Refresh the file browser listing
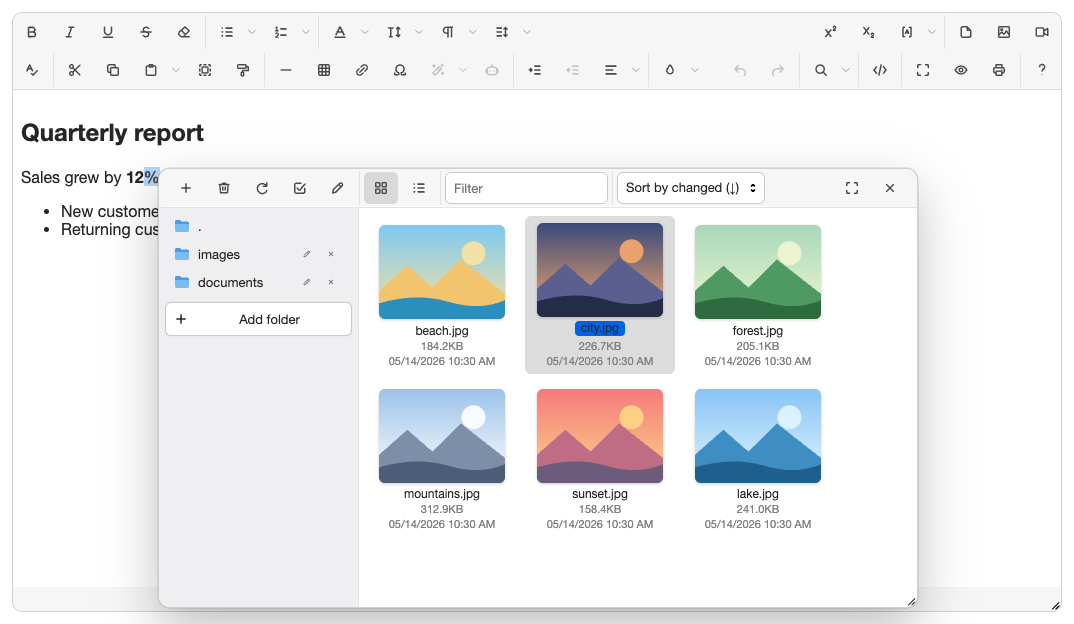Image resolution: width=1074 pixels, height=624 pixels. 262,188
